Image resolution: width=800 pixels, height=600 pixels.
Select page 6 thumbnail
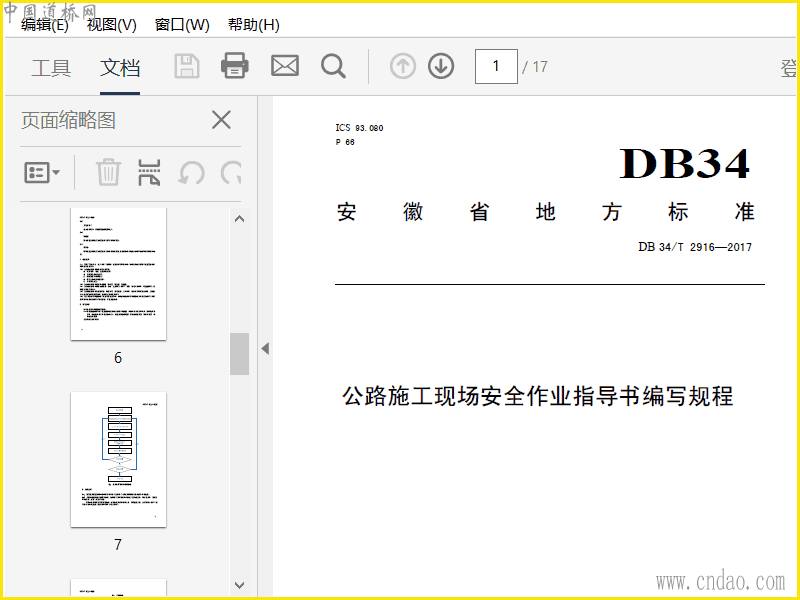pos(118,273)
